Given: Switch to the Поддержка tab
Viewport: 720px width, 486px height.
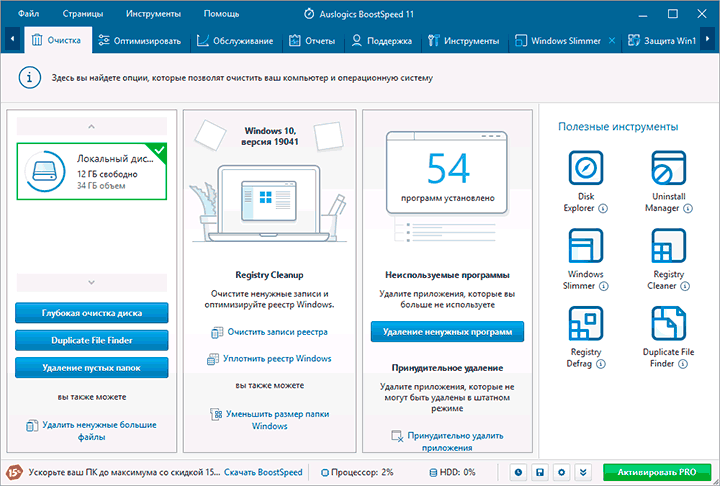Looking at the screenshot, I should coord(381,41).
